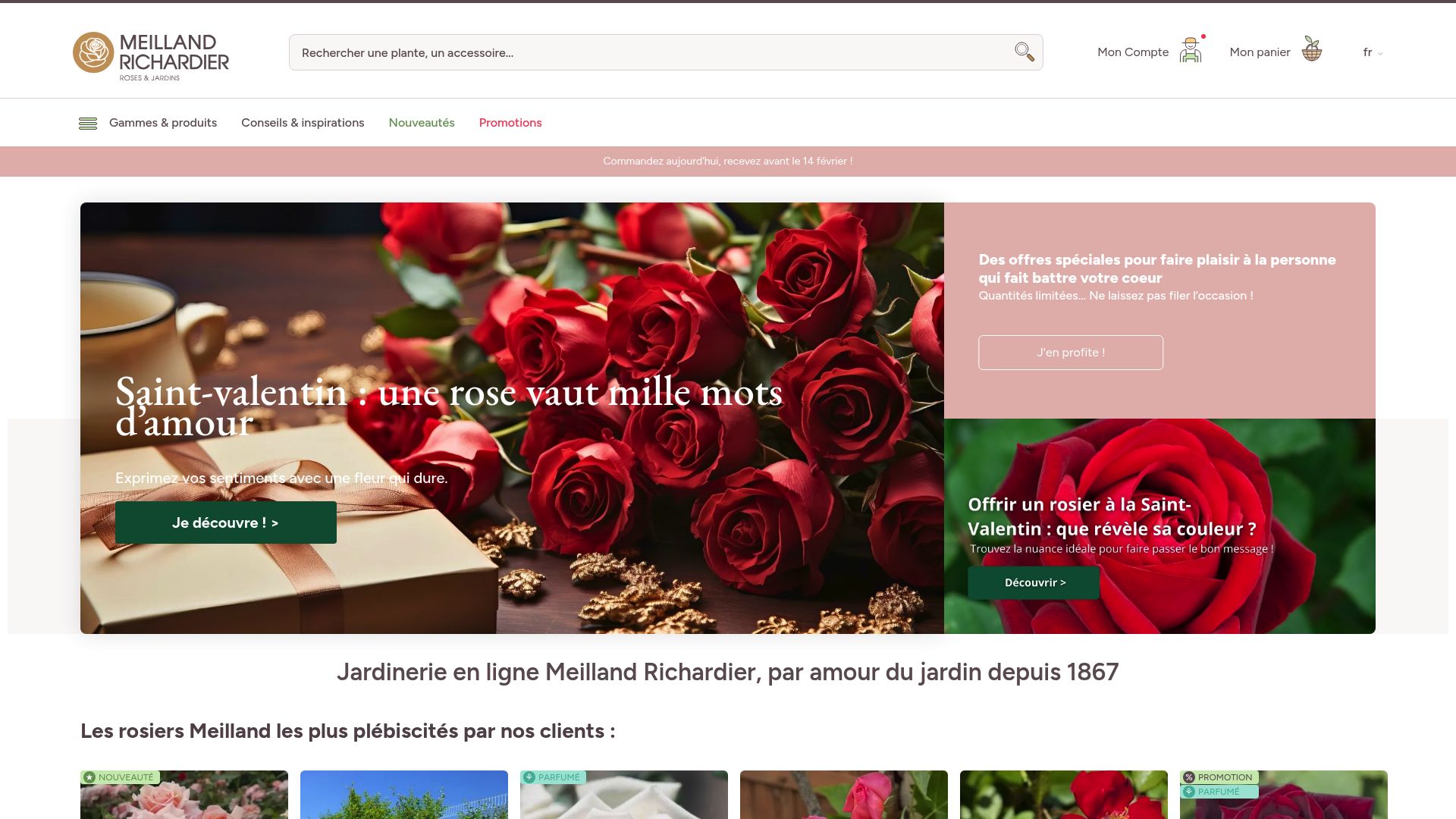Click the magnifying glass search icon
Screen dimensions: 1456x819
point(1024,52)
